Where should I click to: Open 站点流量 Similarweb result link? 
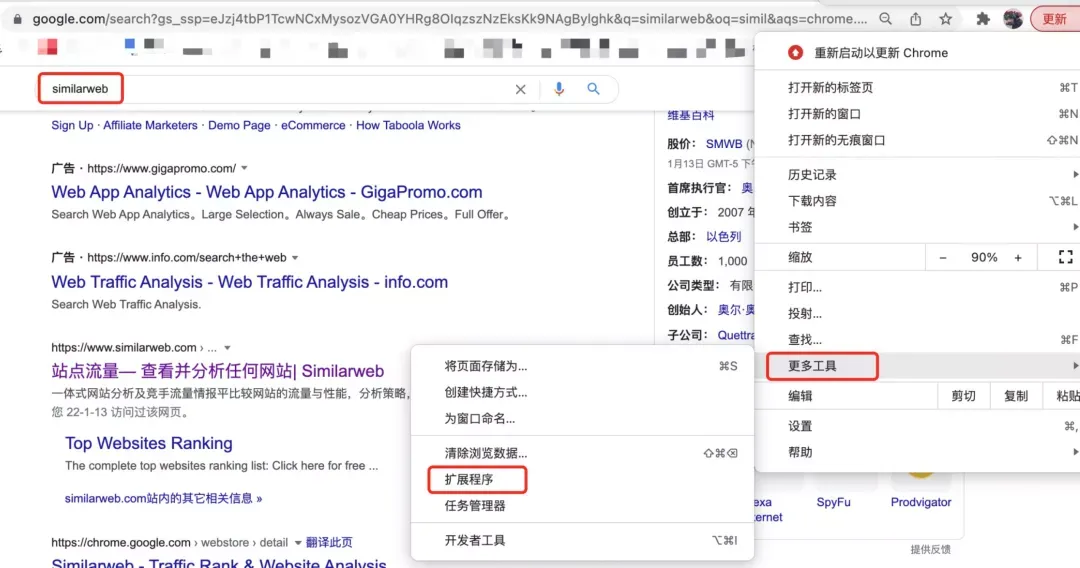(x=218, y=371)
